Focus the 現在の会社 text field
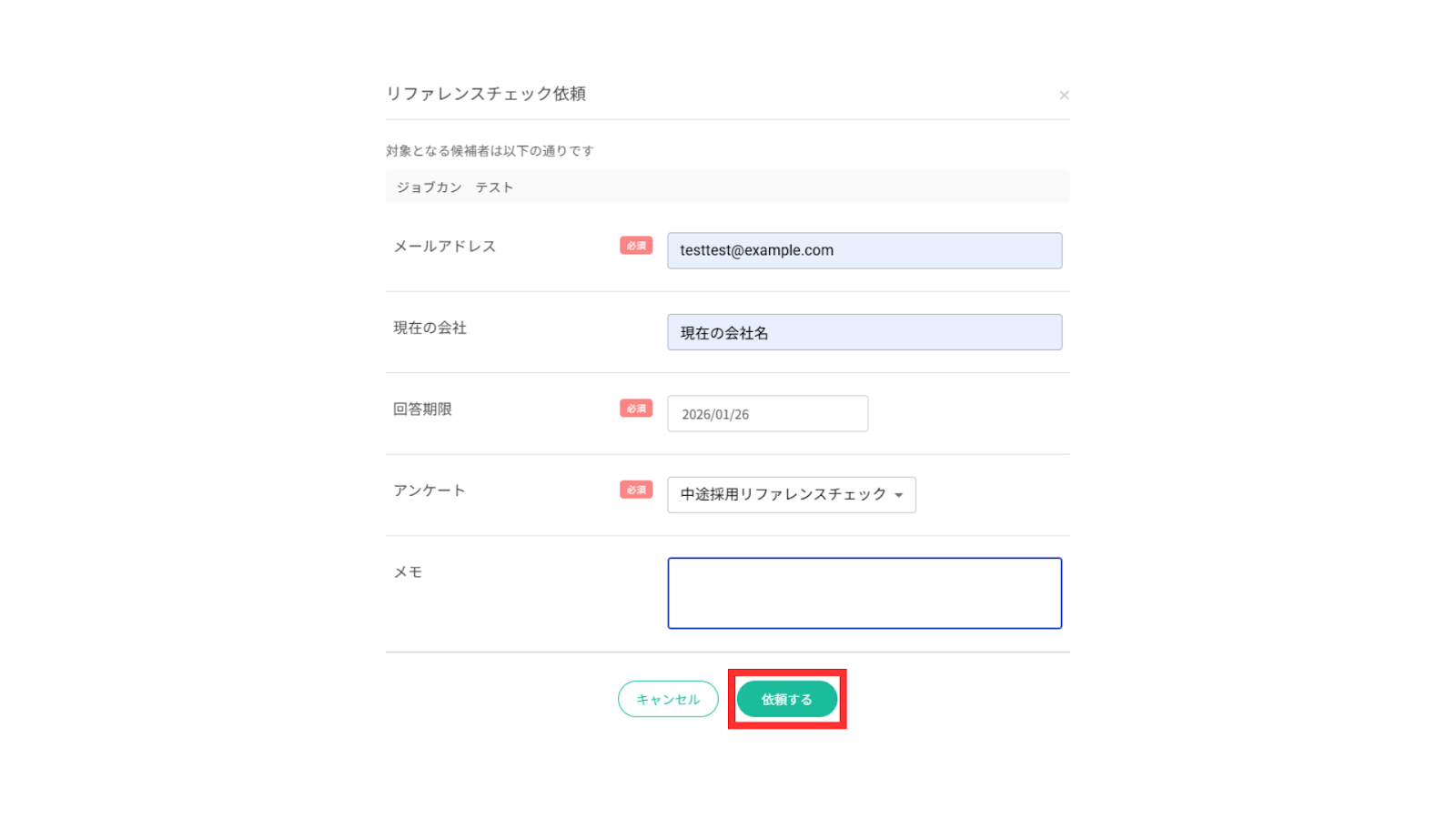 pos(864,332)
